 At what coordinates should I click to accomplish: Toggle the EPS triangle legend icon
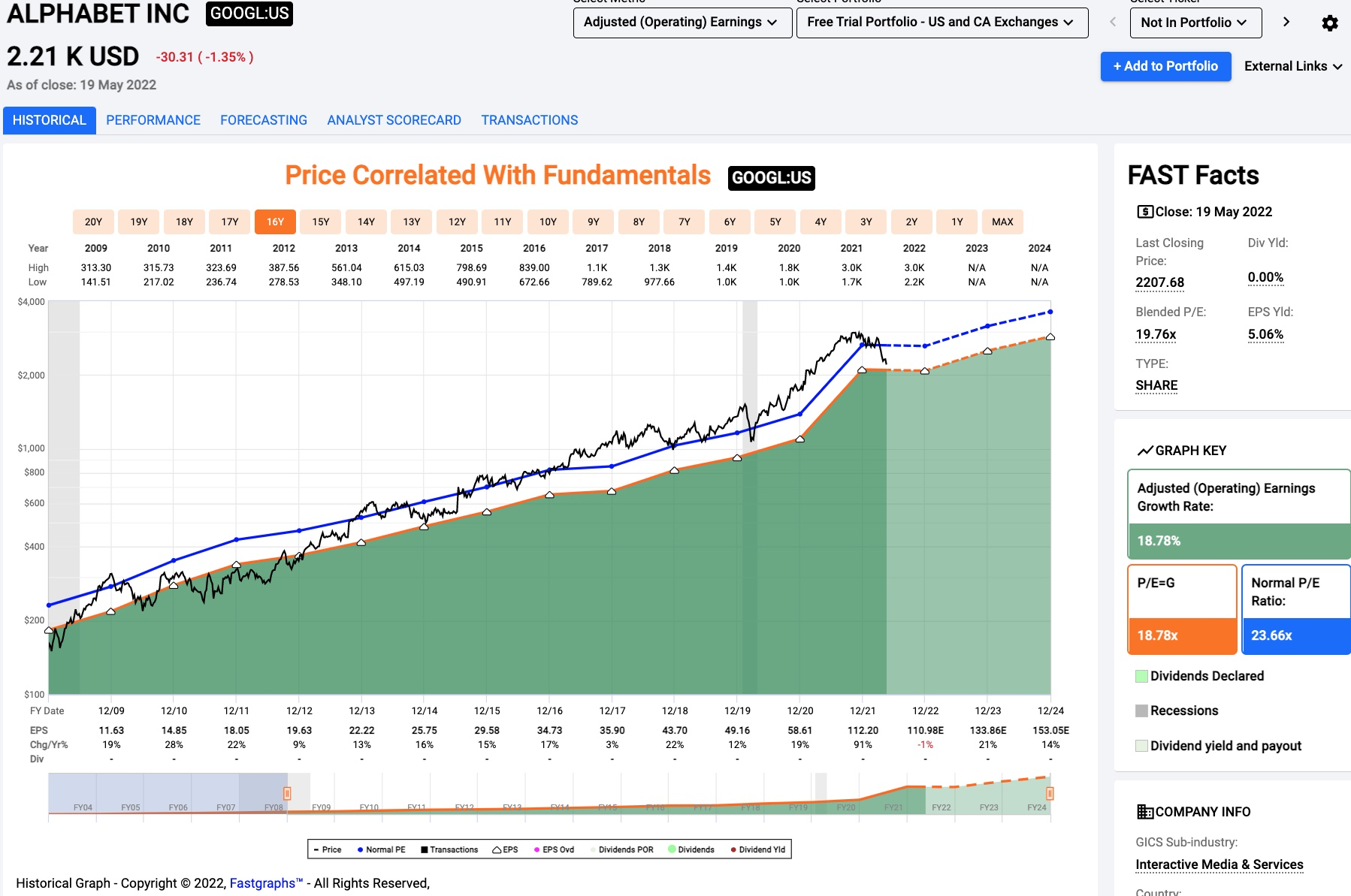point(497,849)
